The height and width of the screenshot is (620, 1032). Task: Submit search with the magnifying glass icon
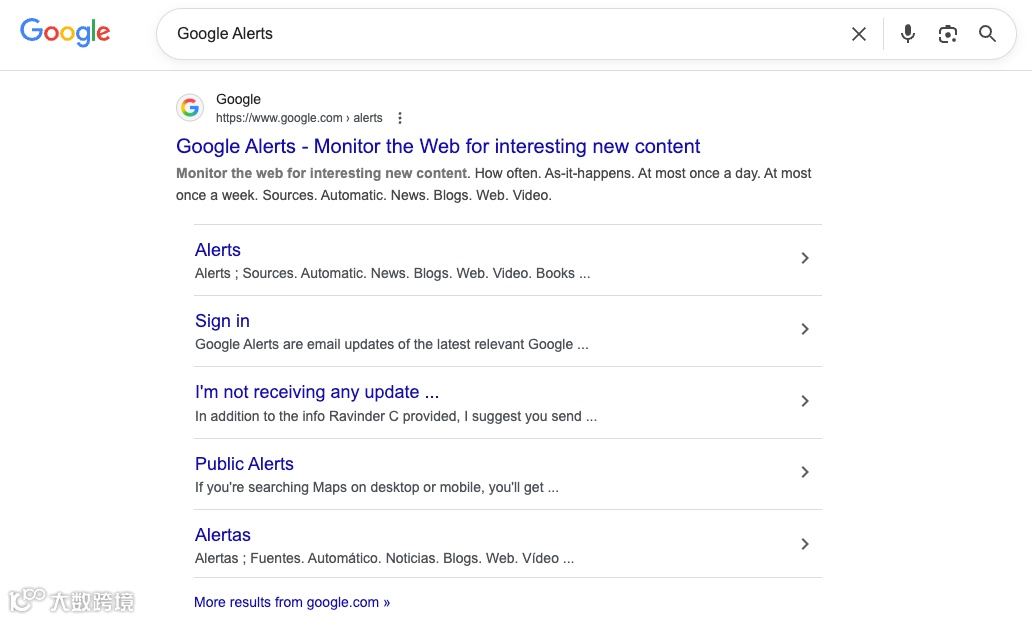pyautogui.click(x=987, y=34)
